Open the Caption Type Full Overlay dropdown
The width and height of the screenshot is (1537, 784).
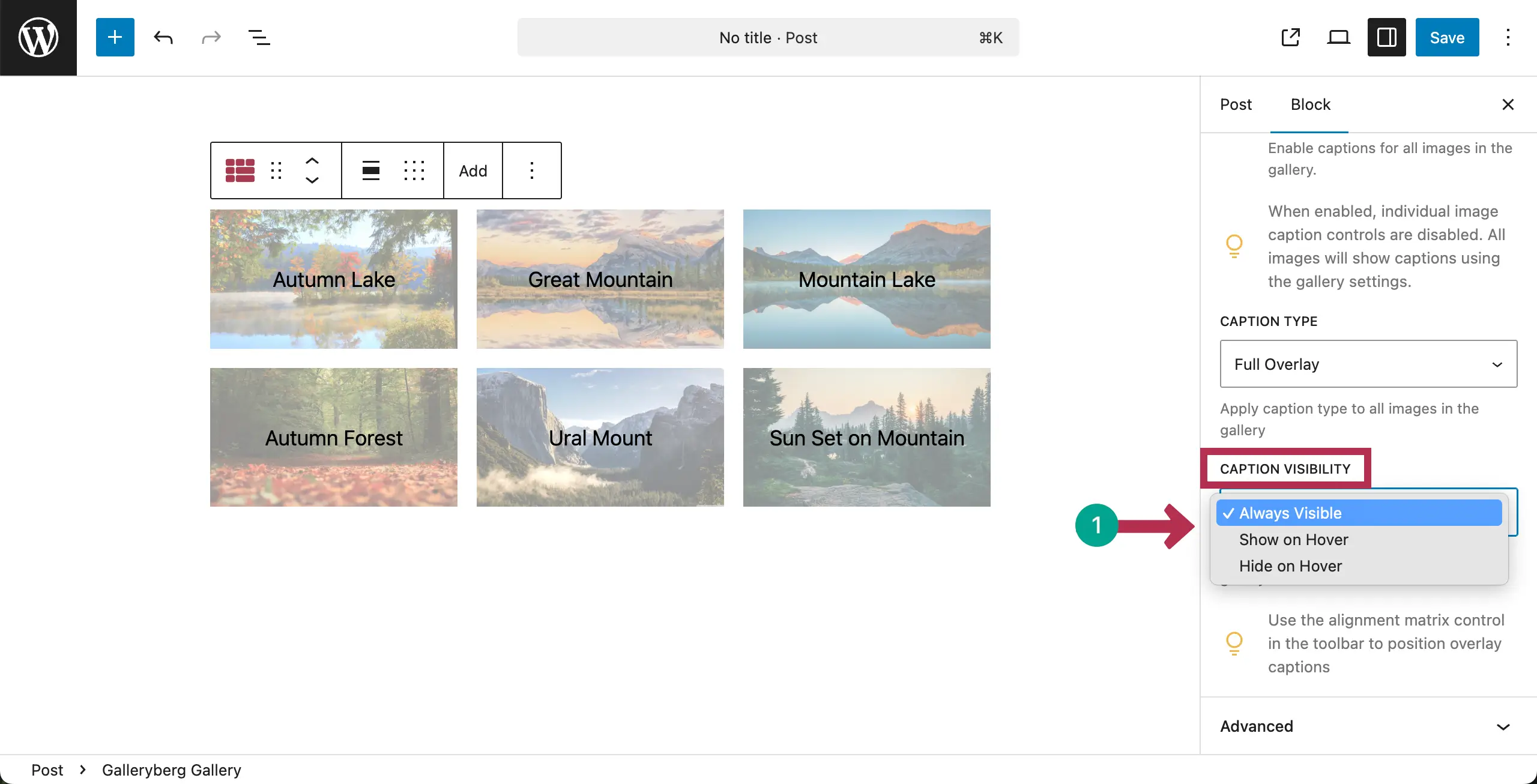click(x=1368, y=364)
